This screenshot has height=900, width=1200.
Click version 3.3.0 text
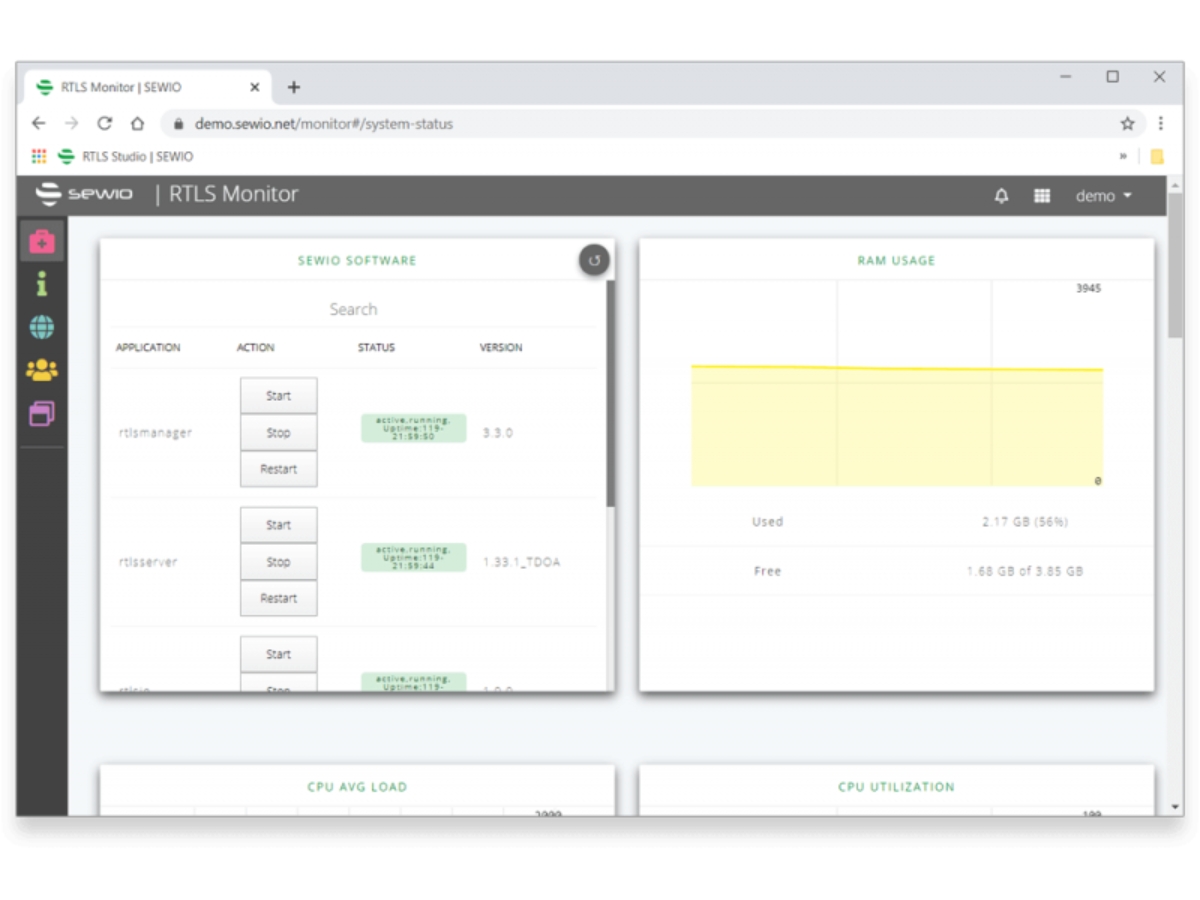(497, 433)
